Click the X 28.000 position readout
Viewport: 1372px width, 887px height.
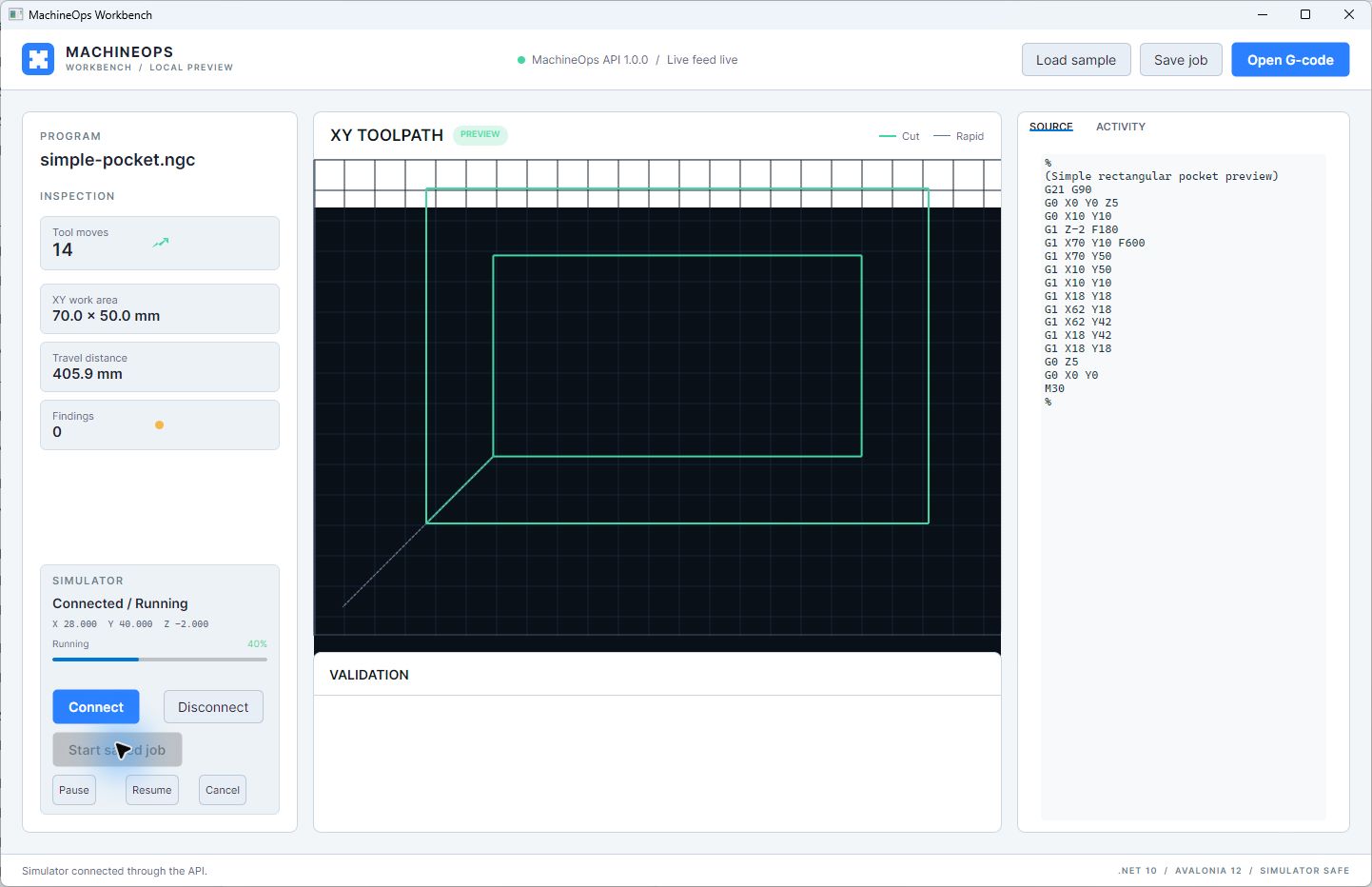(x=74, y=624)
